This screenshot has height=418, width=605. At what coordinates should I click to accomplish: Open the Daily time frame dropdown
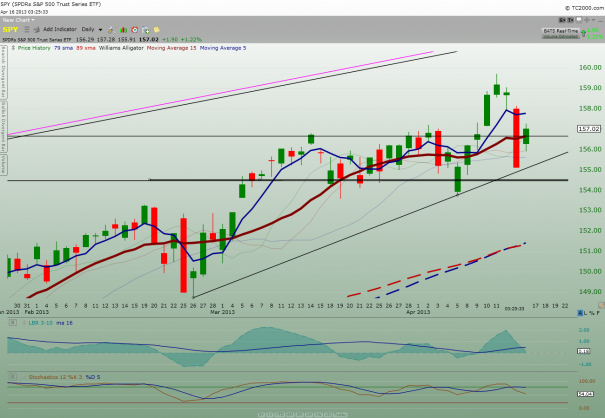pyautogui.click(x=92, y=29)
